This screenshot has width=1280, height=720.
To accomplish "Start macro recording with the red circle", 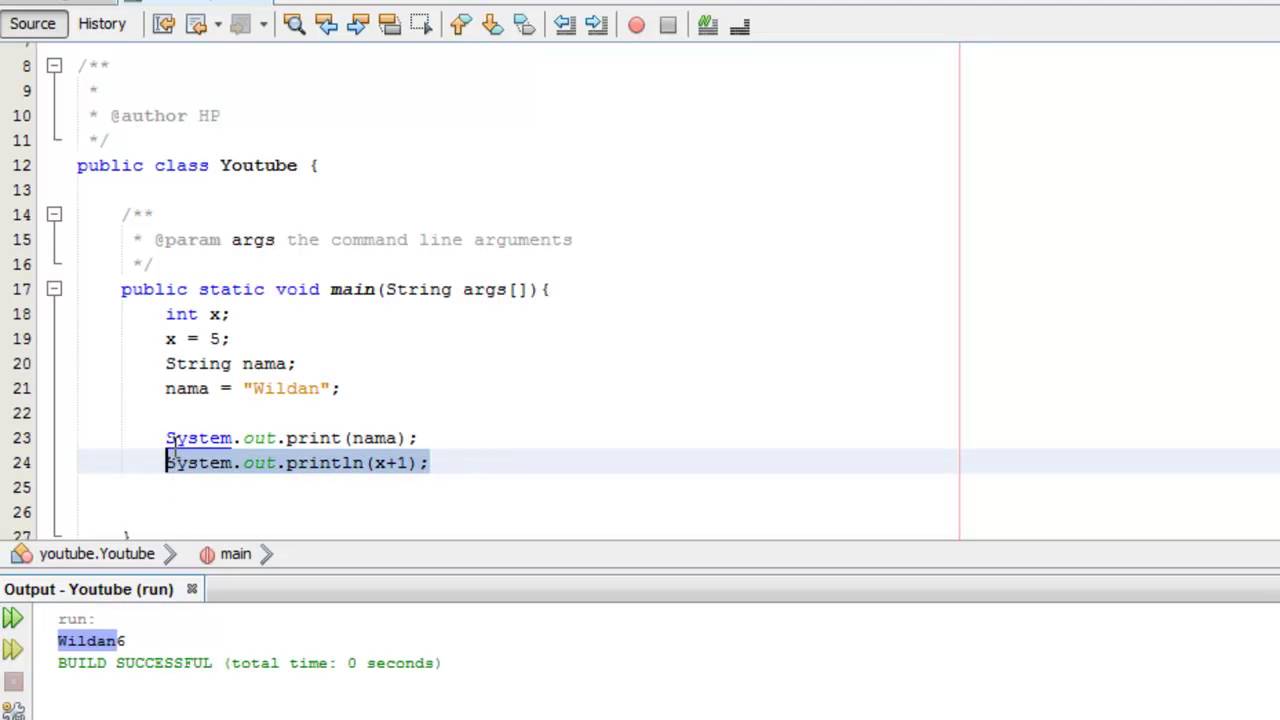I will [636, 25].
